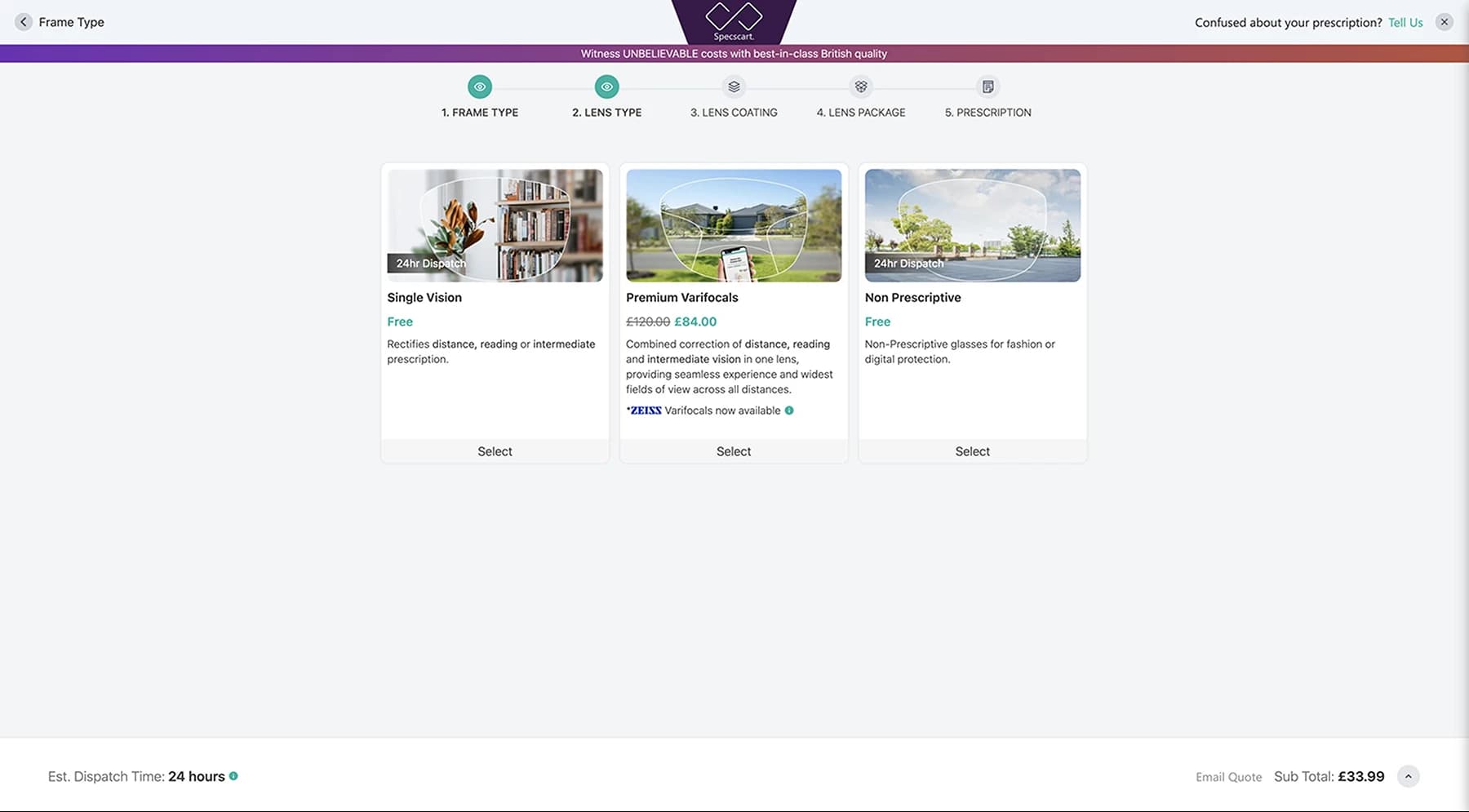
Task: Click the Single Vision bookshelf thumbnail
Action: [x=495, y=225]
